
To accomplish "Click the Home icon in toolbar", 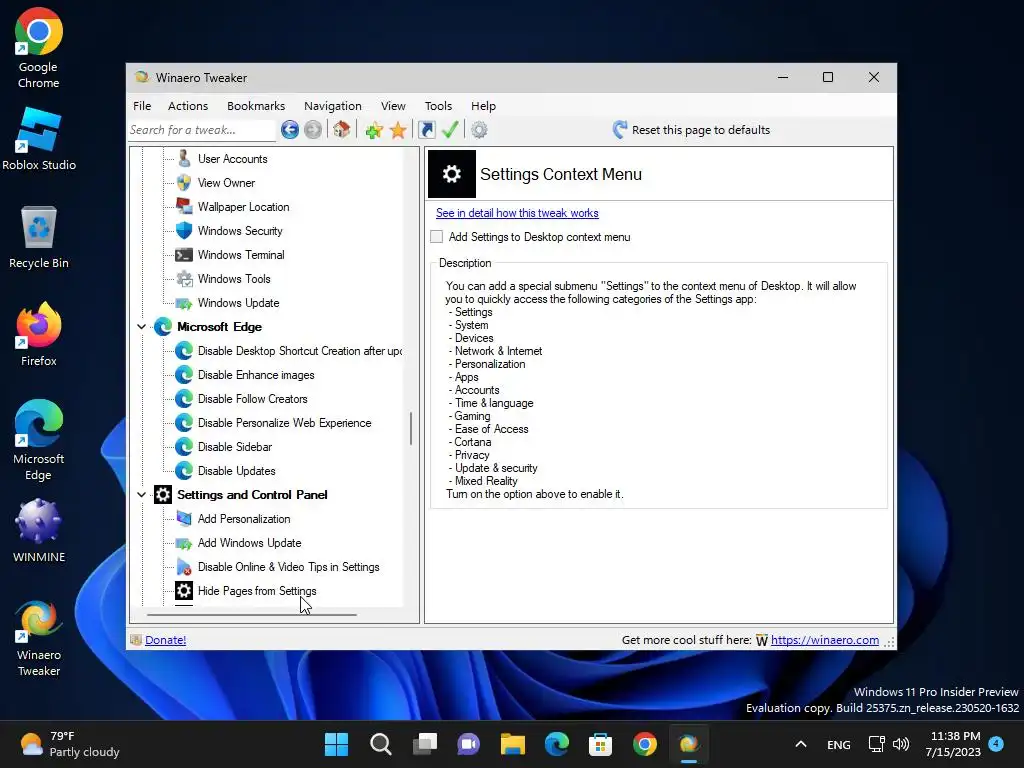I will click(x=341, y=130).
